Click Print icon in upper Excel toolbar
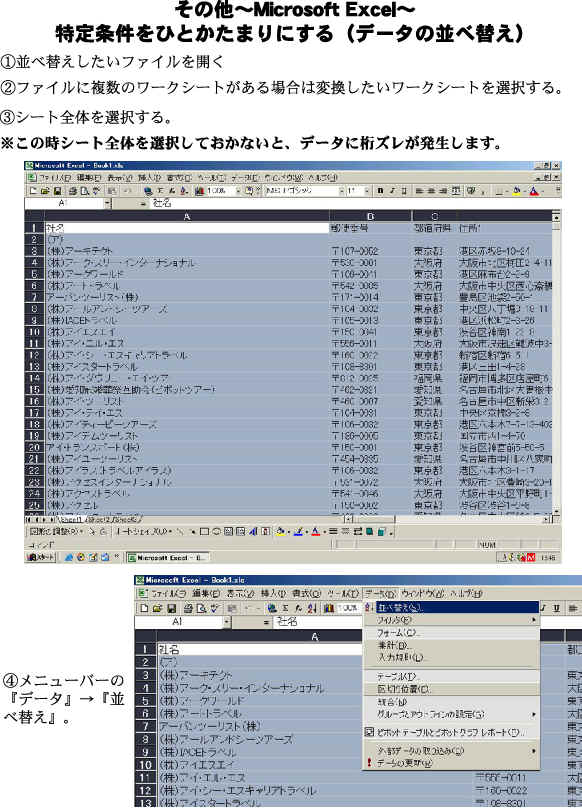This screenshot has height=808, width=582. click(x=73, y=191)
